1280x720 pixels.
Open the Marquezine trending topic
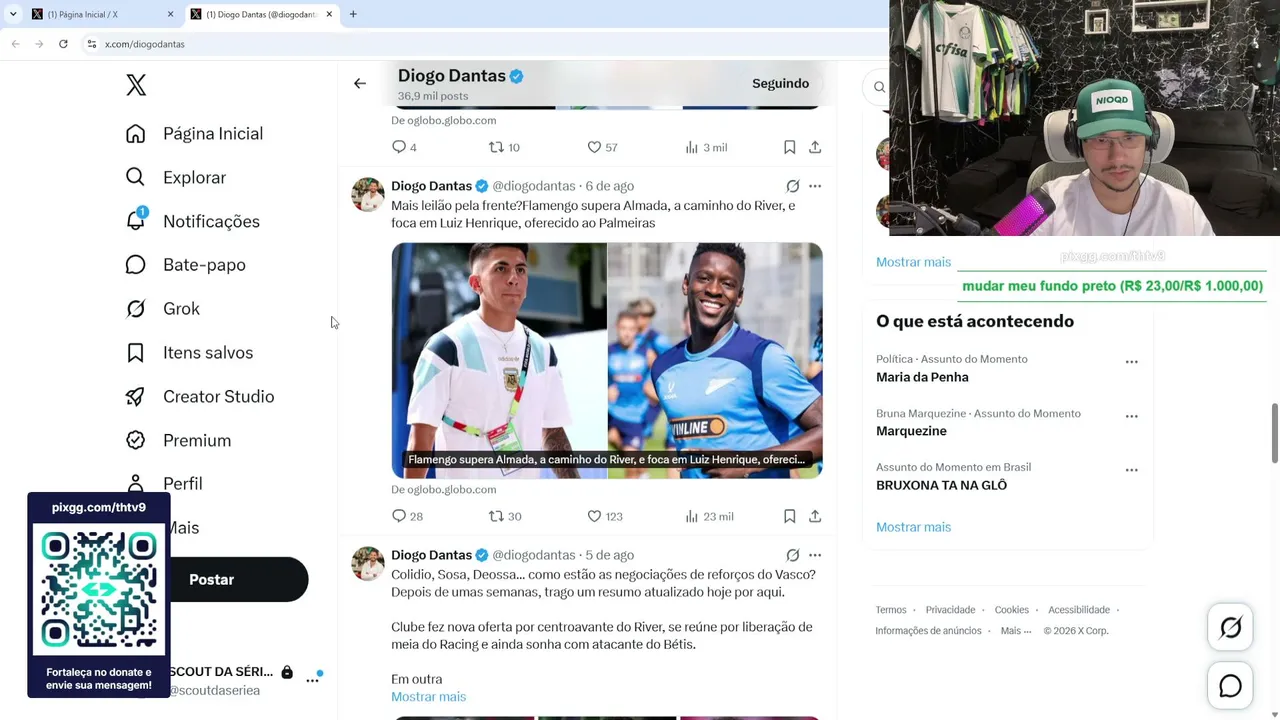coord(911,431)
